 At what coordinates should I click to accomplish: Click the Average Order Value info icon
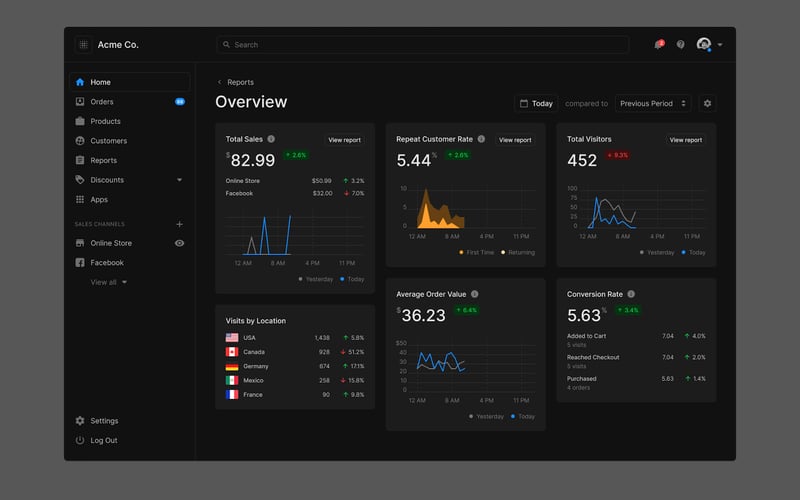474,294
